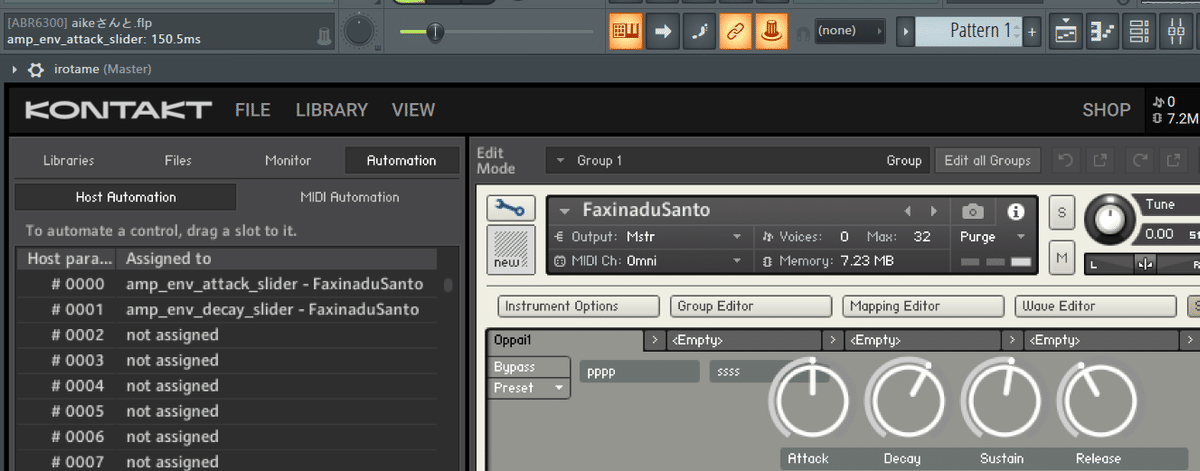Screen dimensions: 1200x471
Task: Open Output Mstr dropdown
Action: (648, 237)
